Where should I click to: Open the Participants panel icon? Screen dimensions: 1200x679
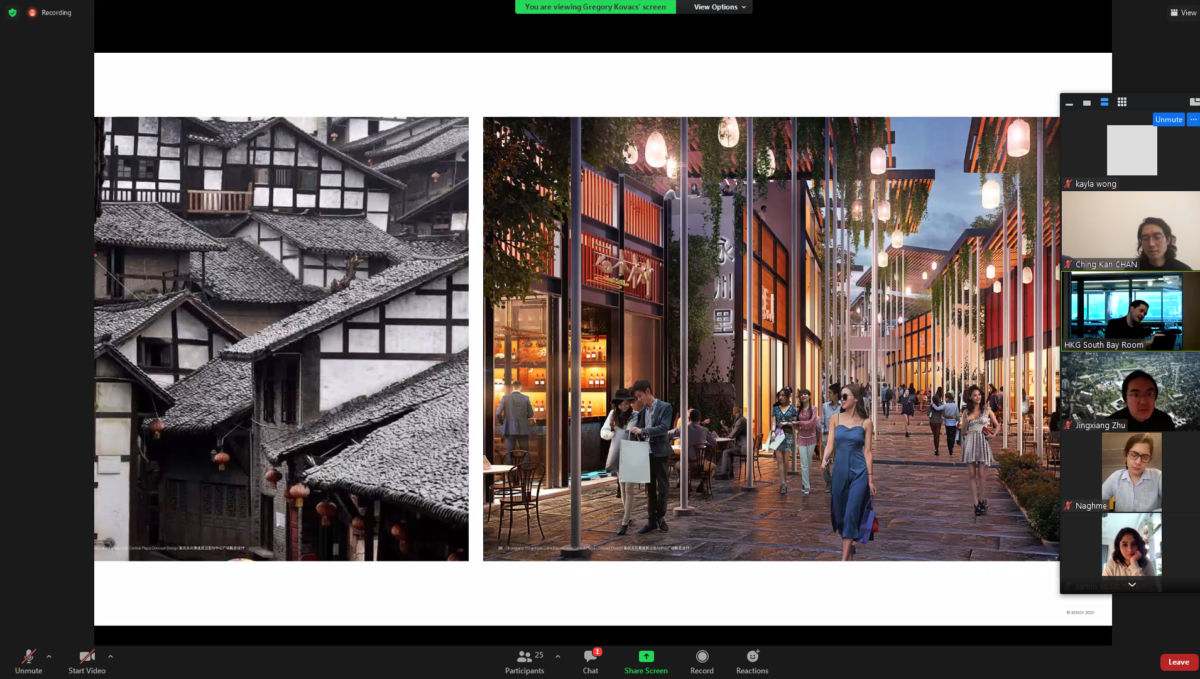[524, 657]
